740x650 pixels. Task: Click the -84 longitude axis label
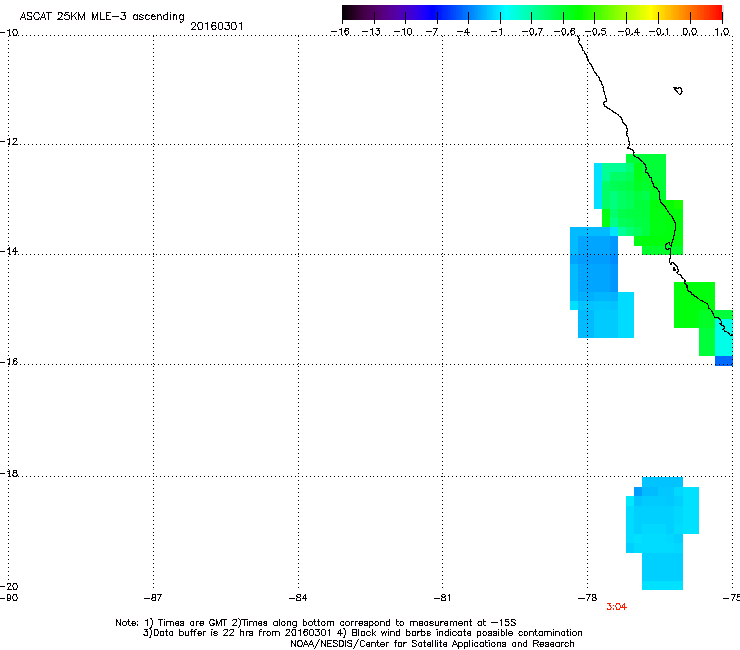(298, 598)
